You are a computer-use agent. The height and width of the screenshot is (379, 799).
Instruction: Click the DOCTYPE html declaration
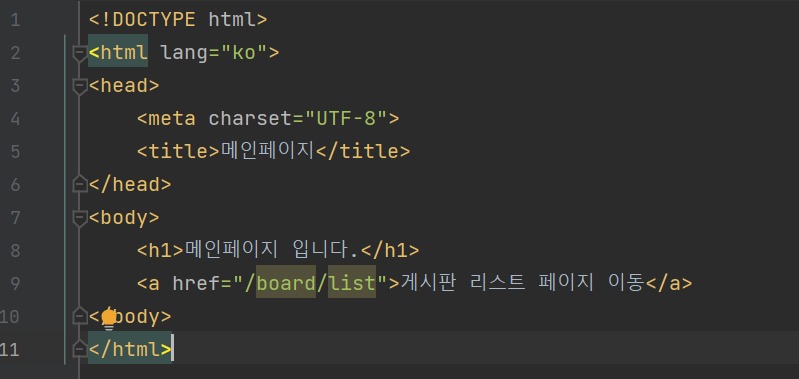(x=178, y=20)
